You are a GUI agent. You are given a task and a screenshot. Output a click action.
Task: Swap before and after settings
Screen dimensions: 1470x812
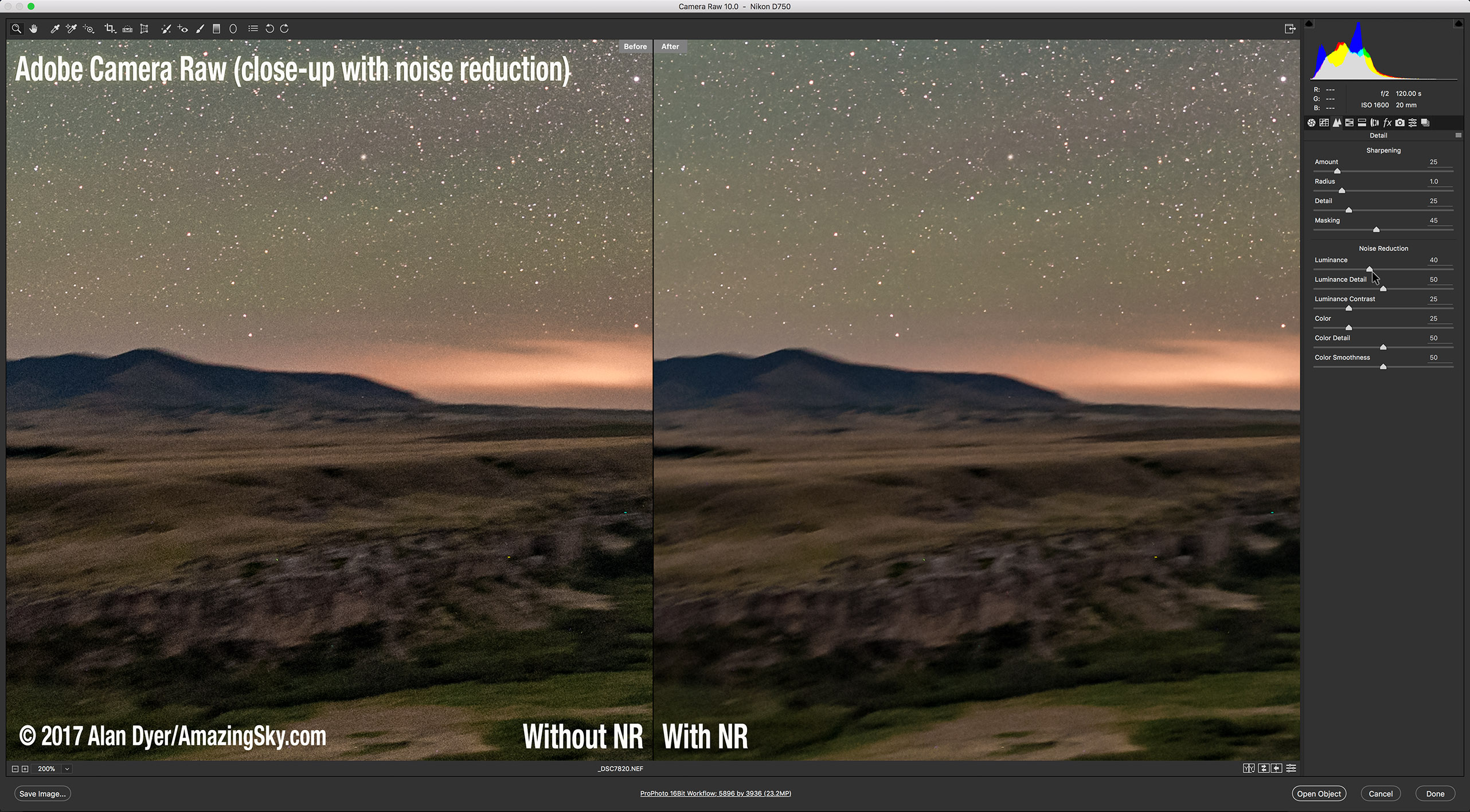(1263, 768)
